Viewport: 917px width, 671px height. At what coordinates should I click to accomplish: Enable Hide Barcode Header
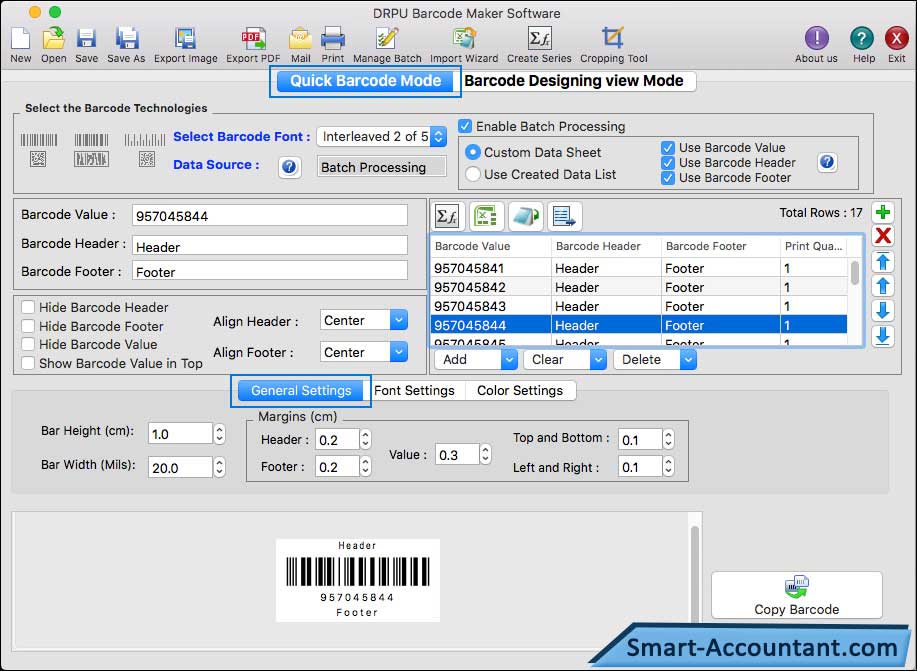27,307
